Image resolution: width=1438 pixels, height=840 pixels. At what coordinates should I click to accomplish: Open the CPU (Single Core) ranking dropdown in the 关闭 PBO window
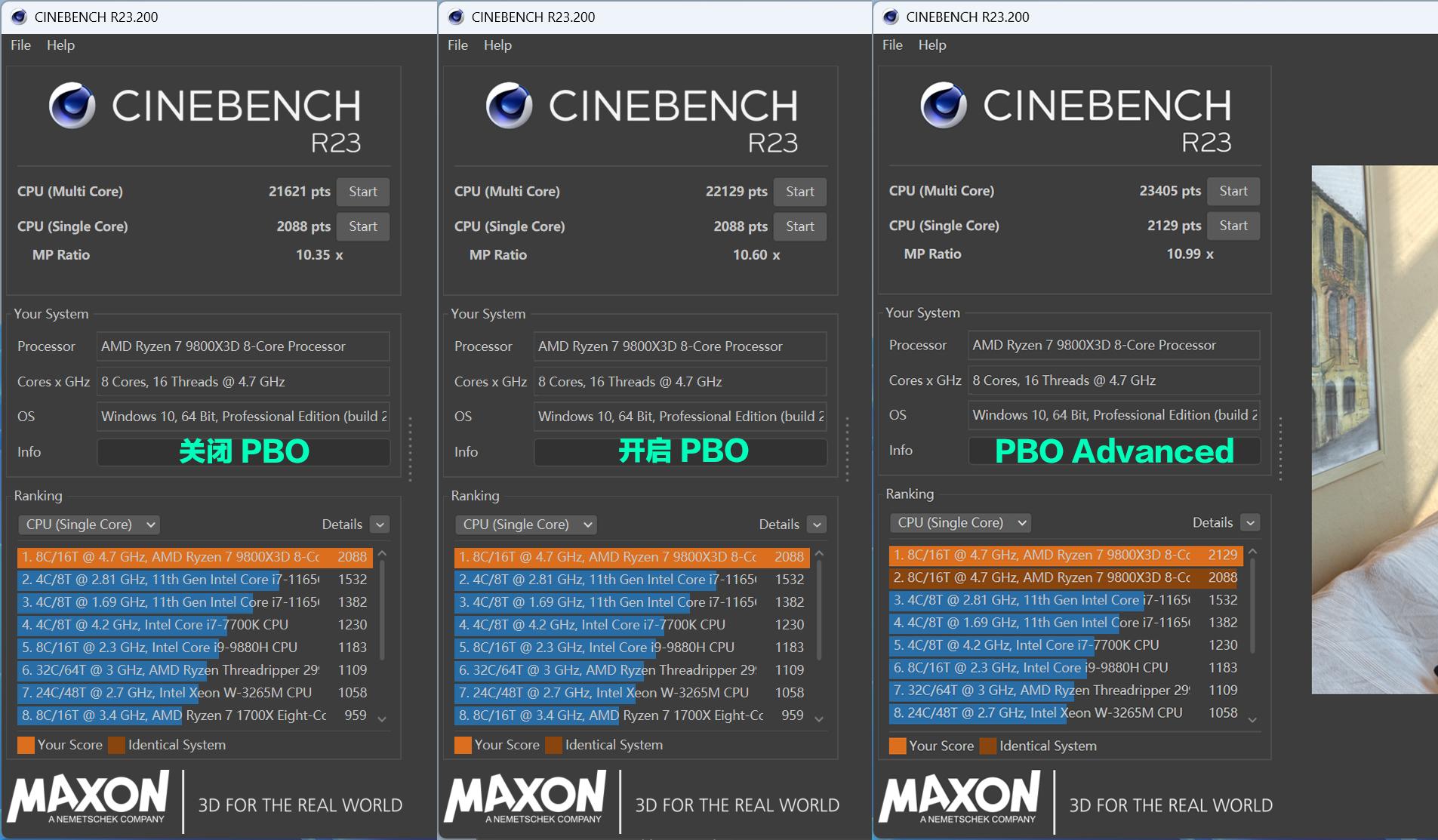point(89,525)
